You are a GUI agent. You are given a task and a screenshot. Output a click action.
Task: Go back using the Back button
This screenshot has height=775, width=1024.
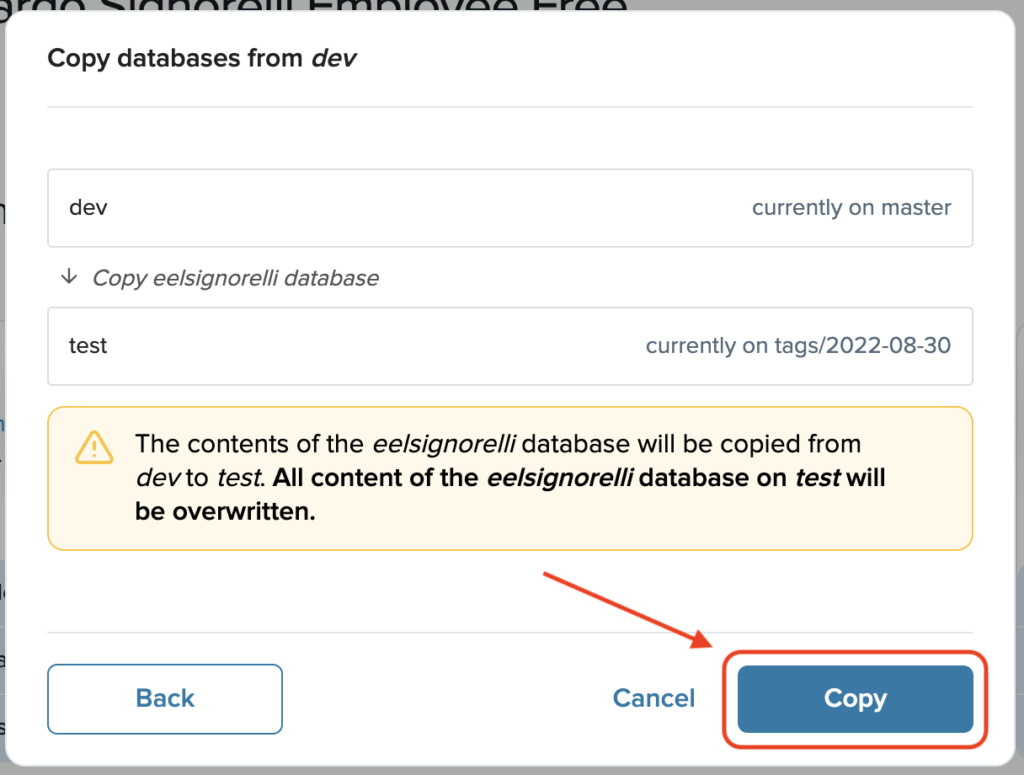tap(165, 699)
